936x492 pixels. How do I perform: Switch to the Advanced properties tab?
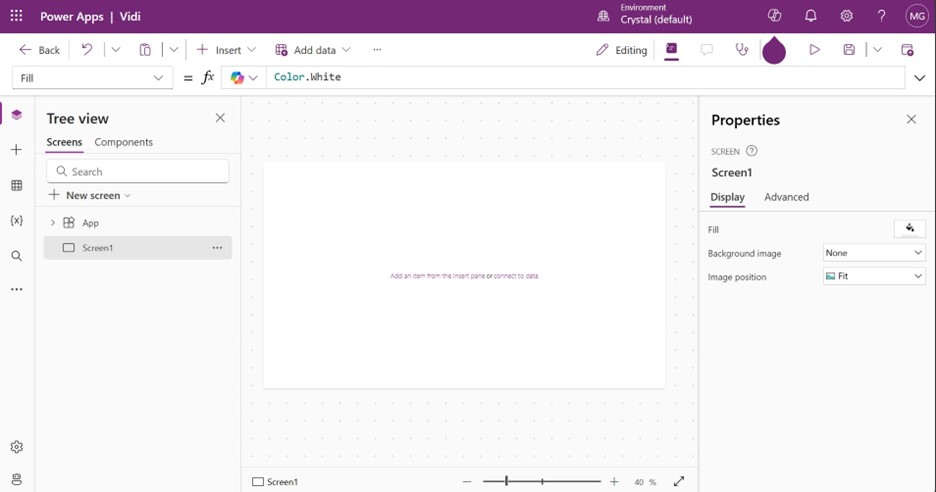(x=786, y=197)
